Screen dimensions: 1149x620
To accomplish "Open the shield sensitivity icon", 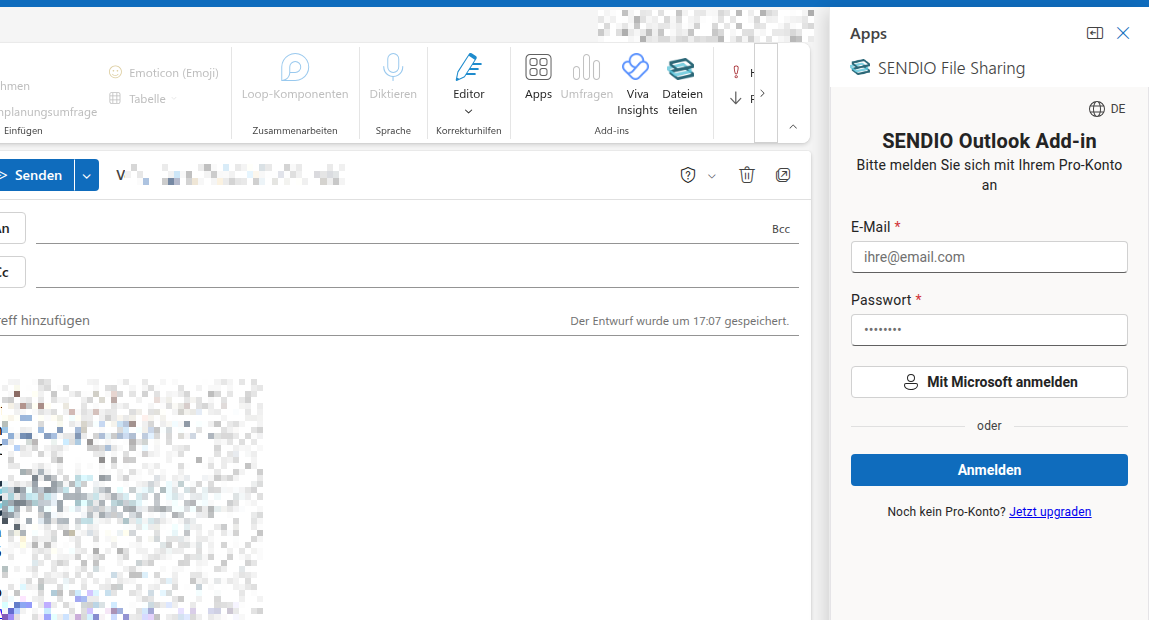I will tap(687, 175).
